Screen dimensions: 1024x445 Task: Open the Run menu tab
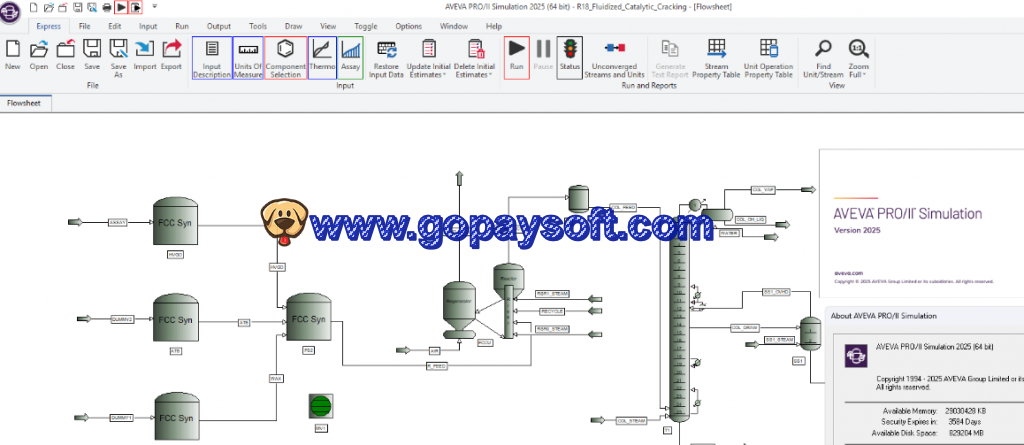pos(182,26)
